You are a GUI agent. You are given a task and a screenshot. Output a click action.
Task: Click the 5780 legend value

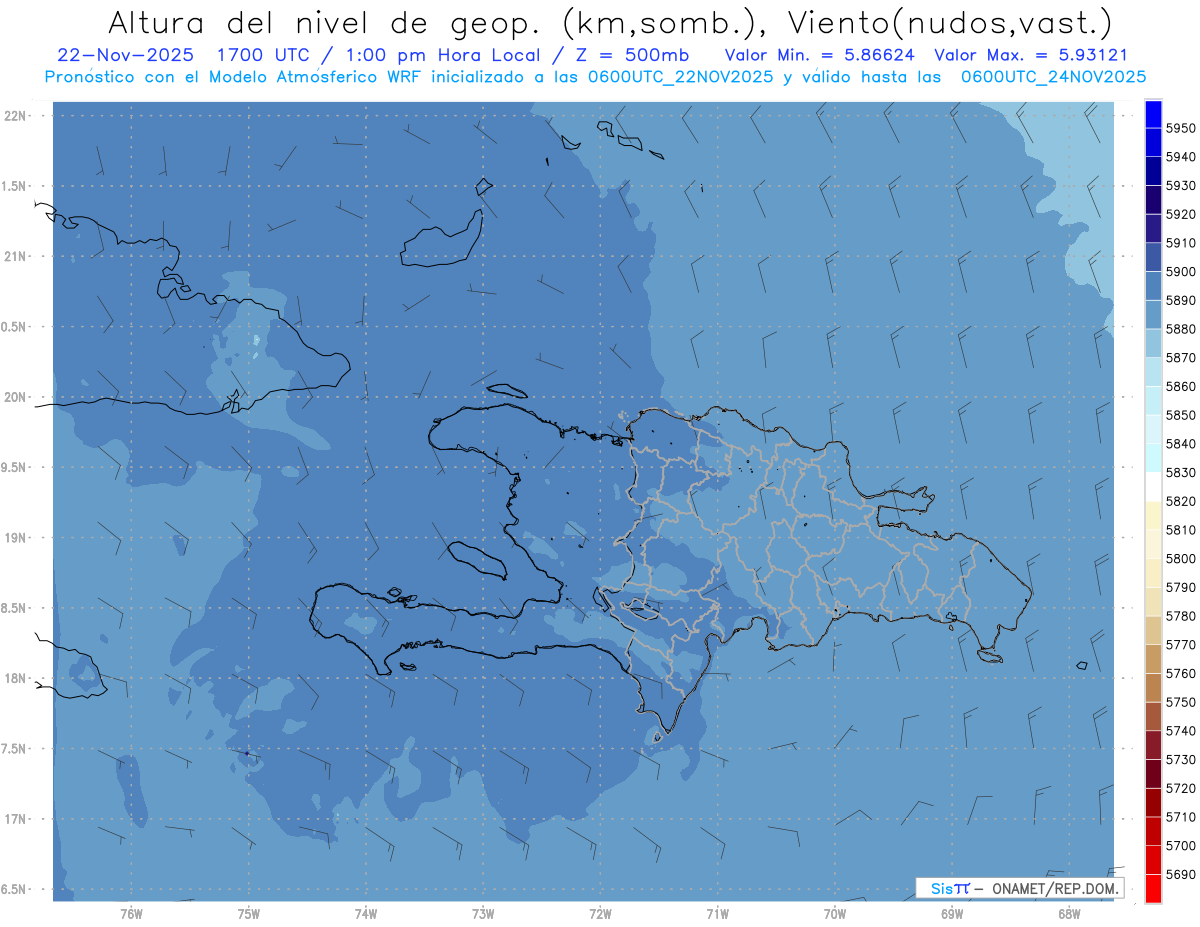point(1181,616)
